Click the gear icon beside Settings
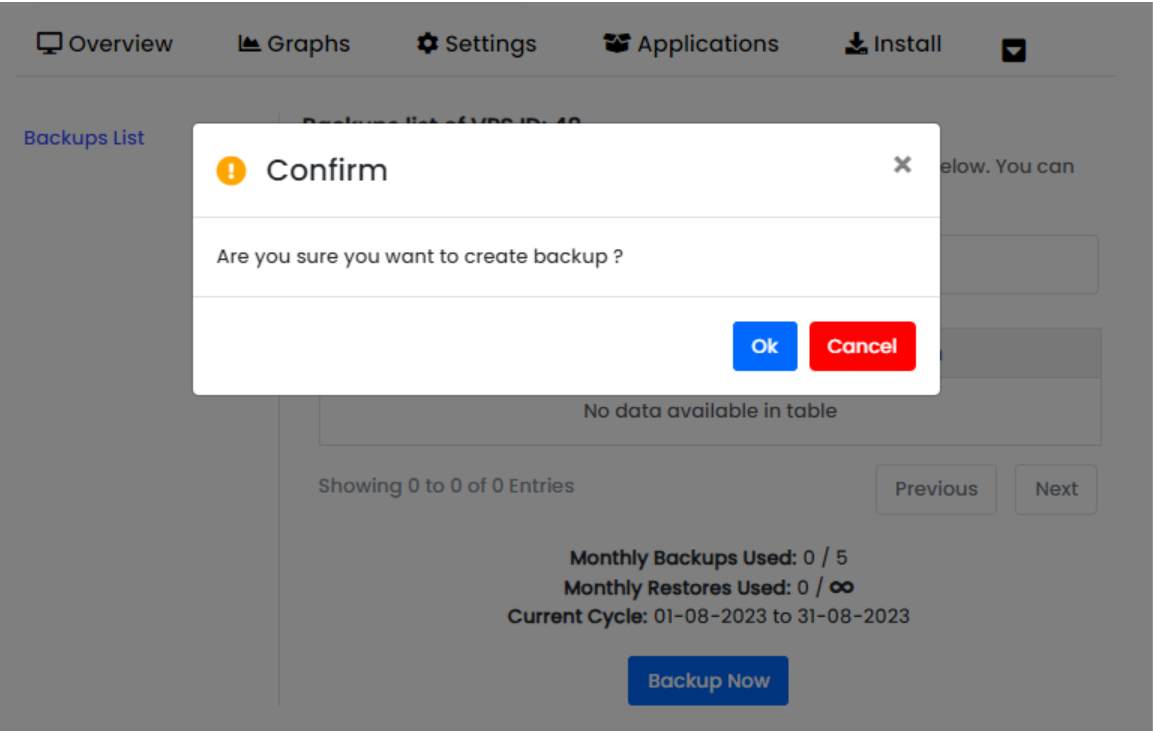The height and width of the screenshot is (733, 1153). 428,44
